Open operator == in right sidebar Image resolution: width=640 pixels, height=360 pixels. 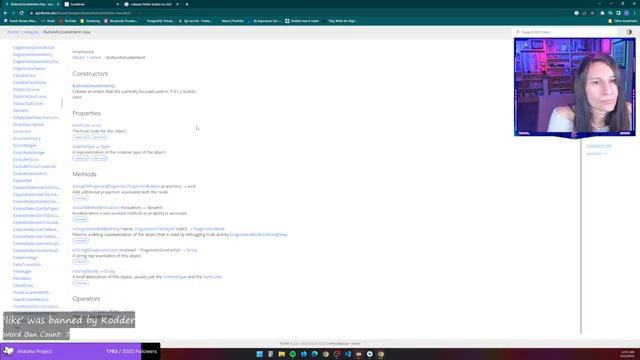point(597,154)
